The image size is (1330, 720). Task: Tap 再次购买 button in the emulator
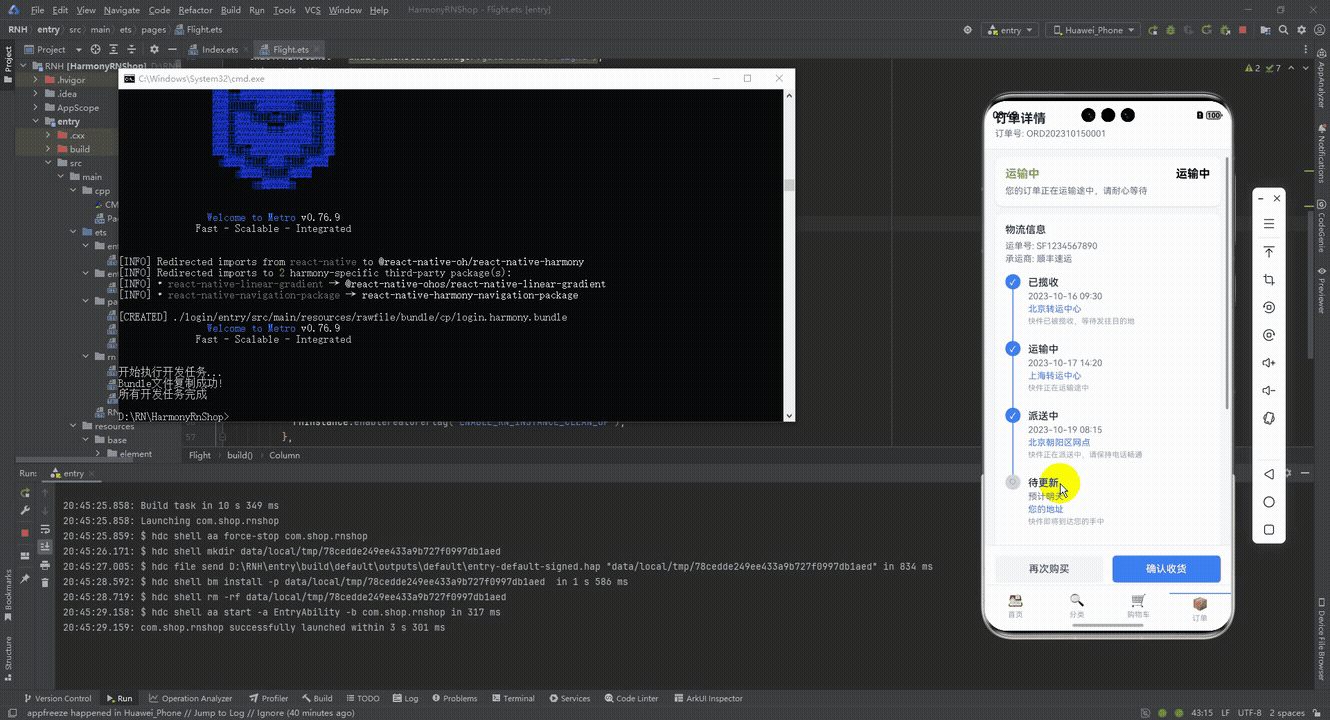pos(1049,569)
